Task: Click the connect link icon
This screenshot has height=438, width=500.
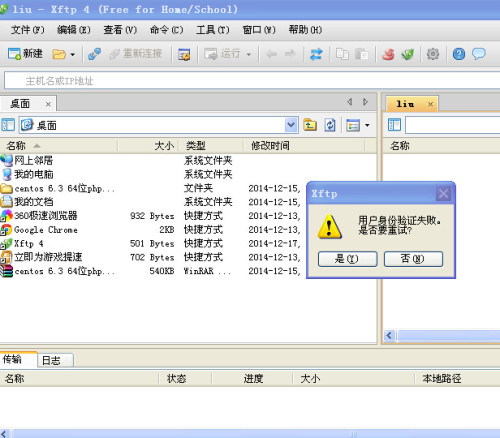Action: coord(95,54)
